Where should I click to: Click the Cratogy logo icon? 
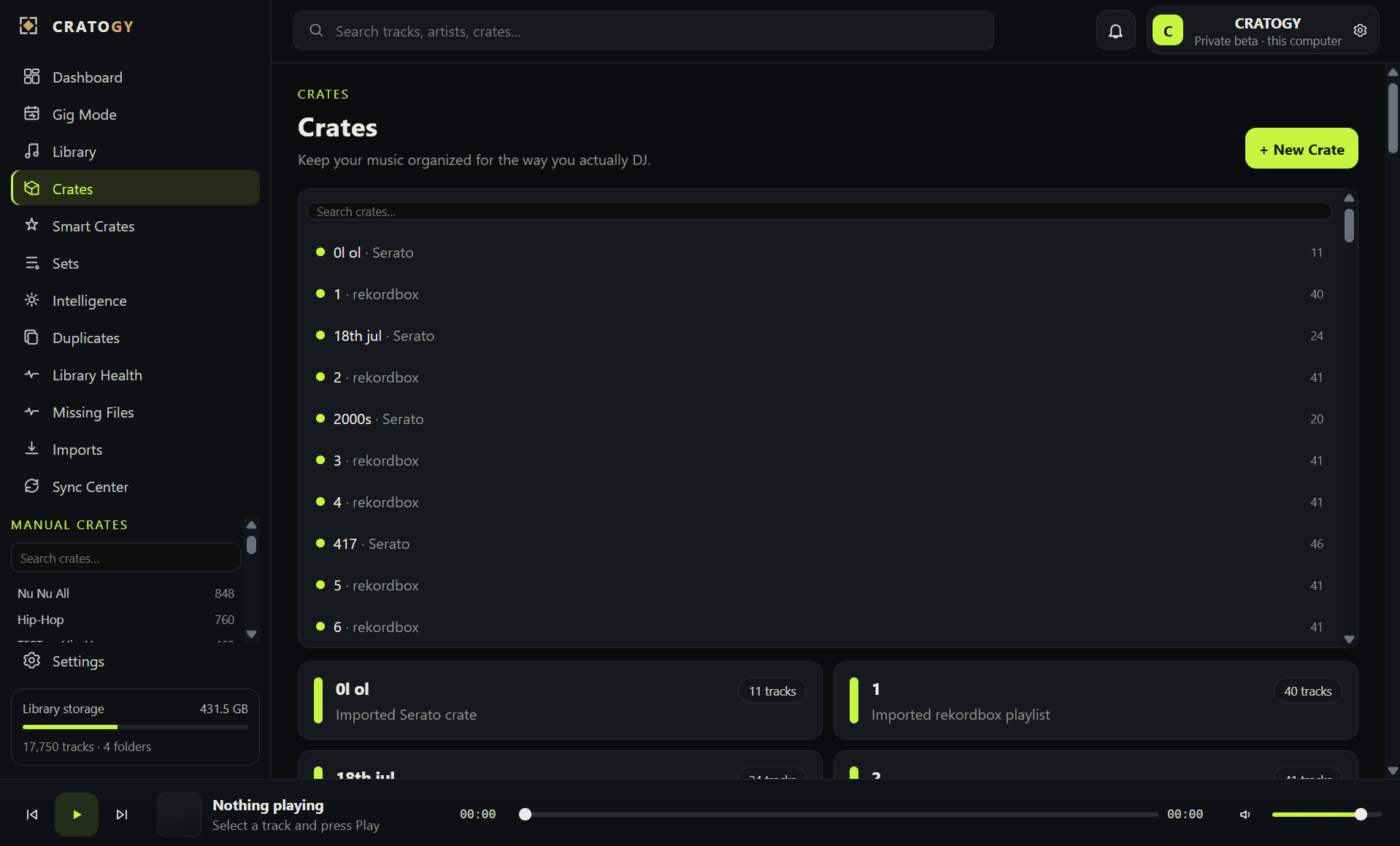pyautogui.click(x=28, y=26)
